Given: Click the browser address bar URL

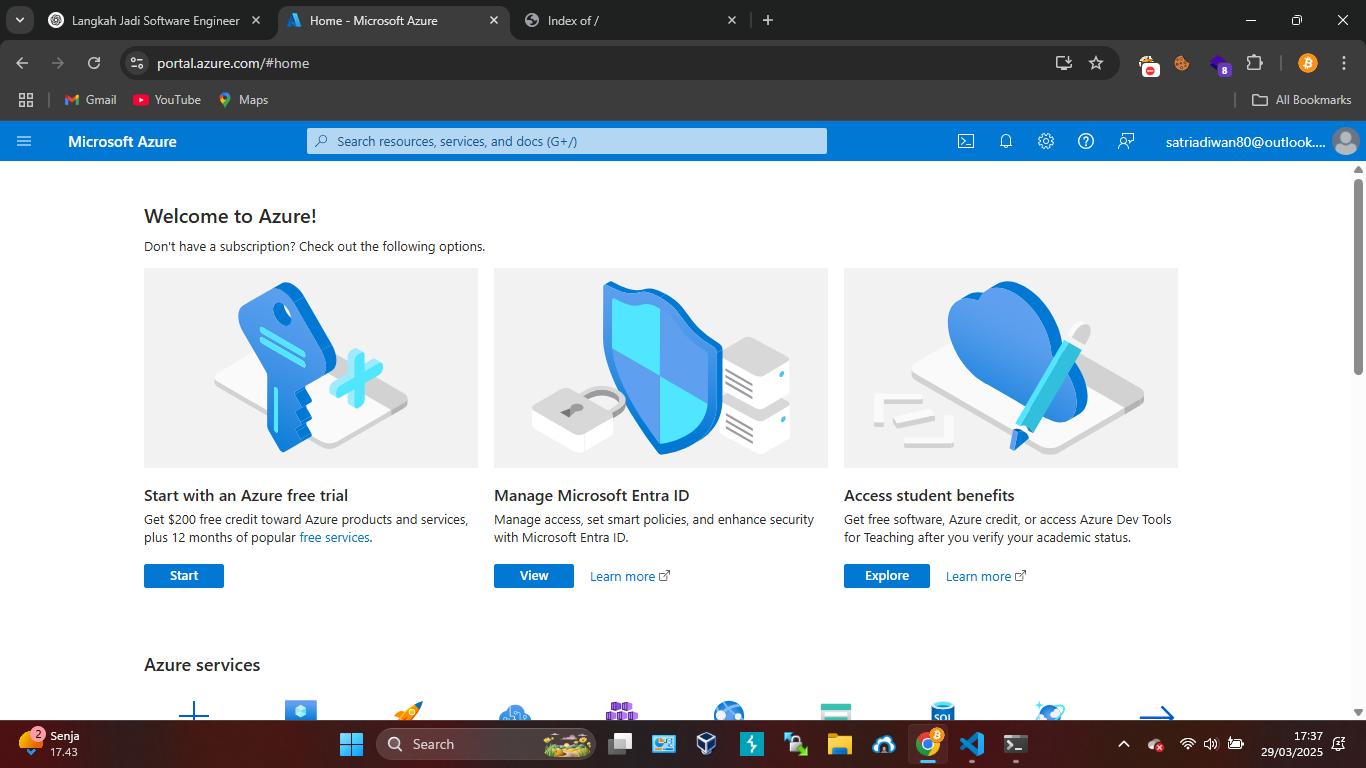Looking at the screenshot, I should click(x=233, y=63).
